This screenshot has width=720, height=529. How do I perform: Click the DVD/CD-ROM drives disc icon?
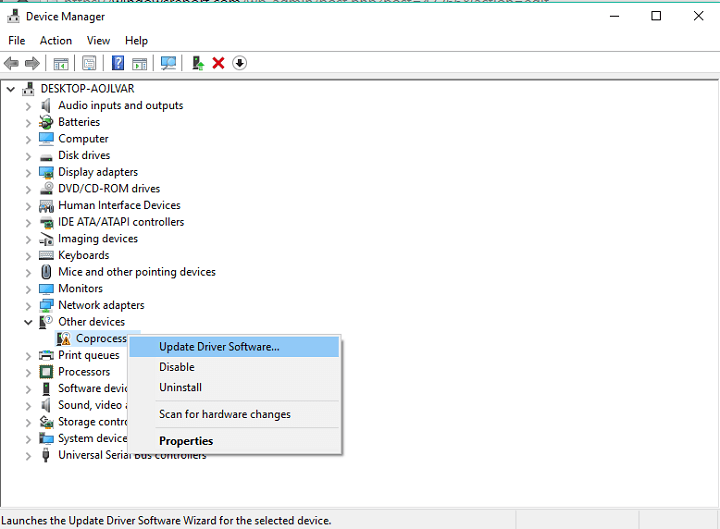click(46, 188)
